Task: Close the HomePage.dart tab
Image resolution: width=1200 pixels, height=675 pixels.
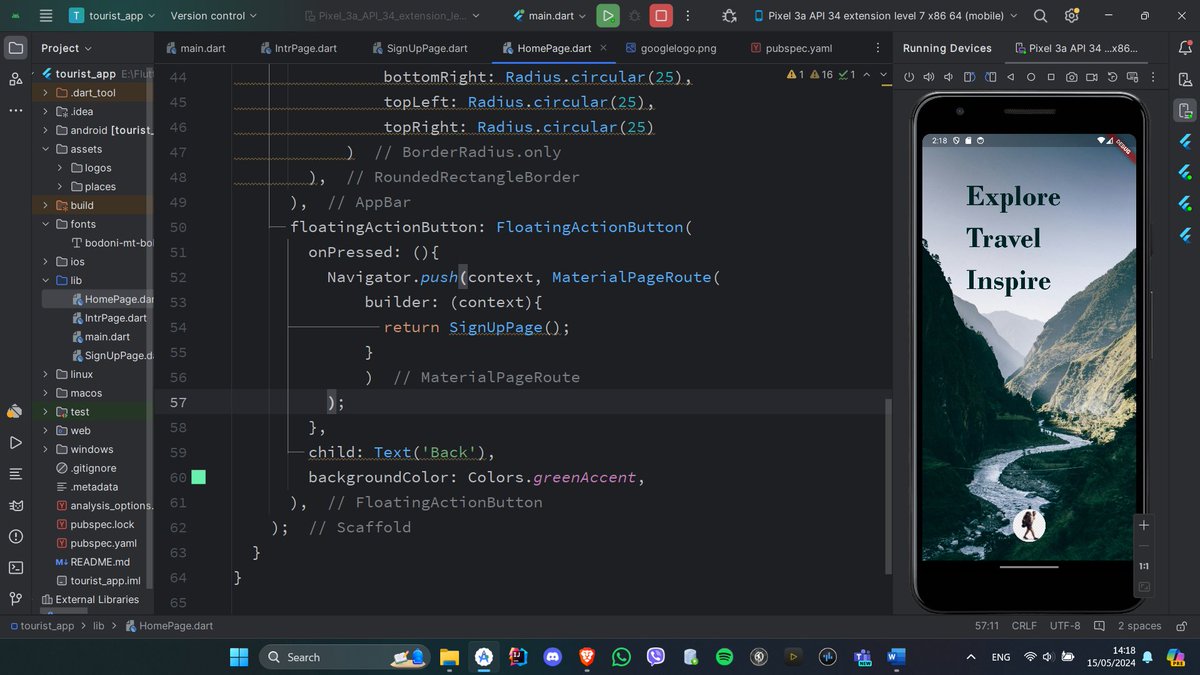Action: pos(603,48)
